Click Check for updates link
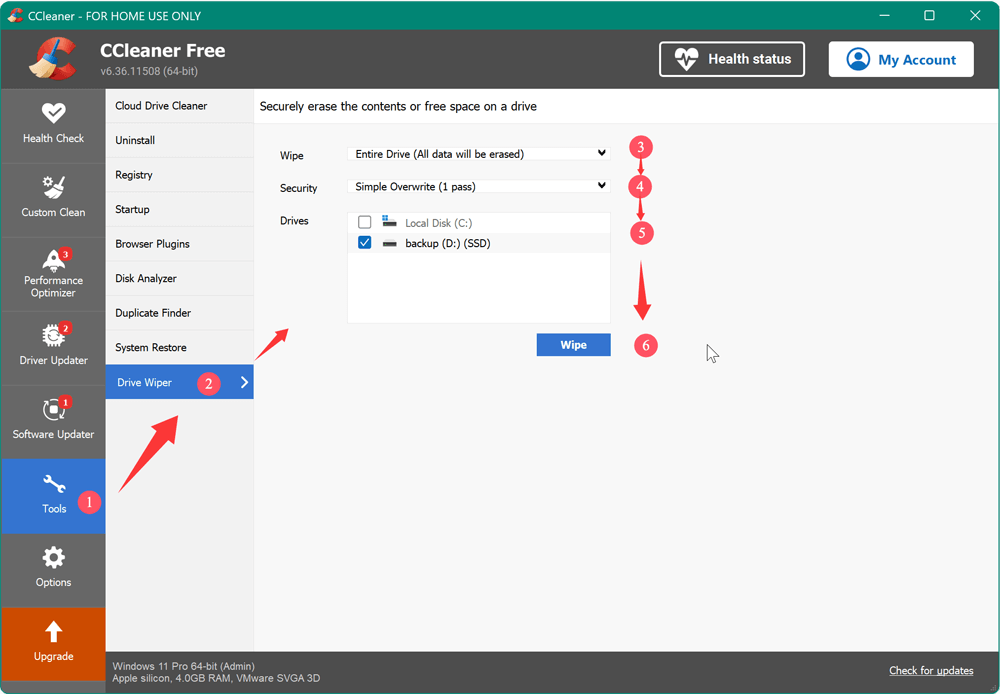The width and height of the screenshot is (1000, 694). [930, 670]
